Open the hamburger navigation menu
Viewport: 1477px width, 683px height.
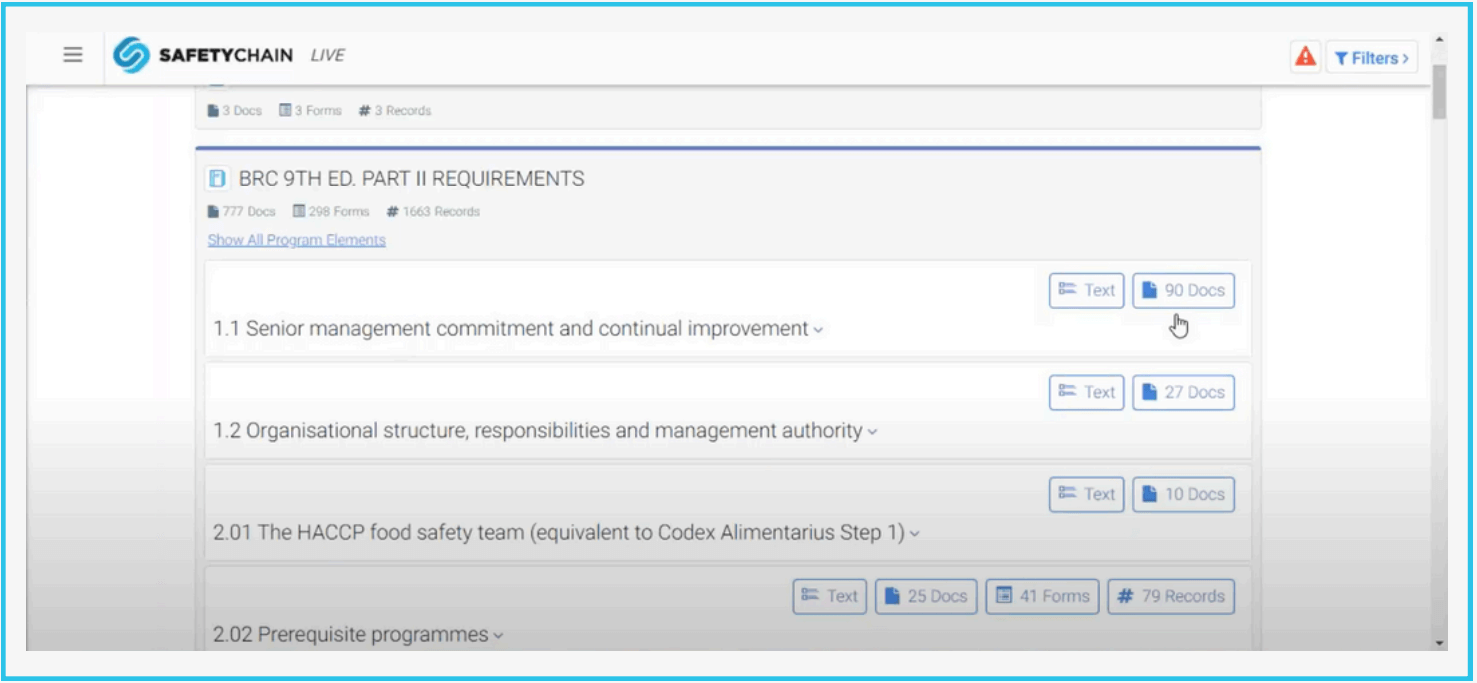click(73, 55)
